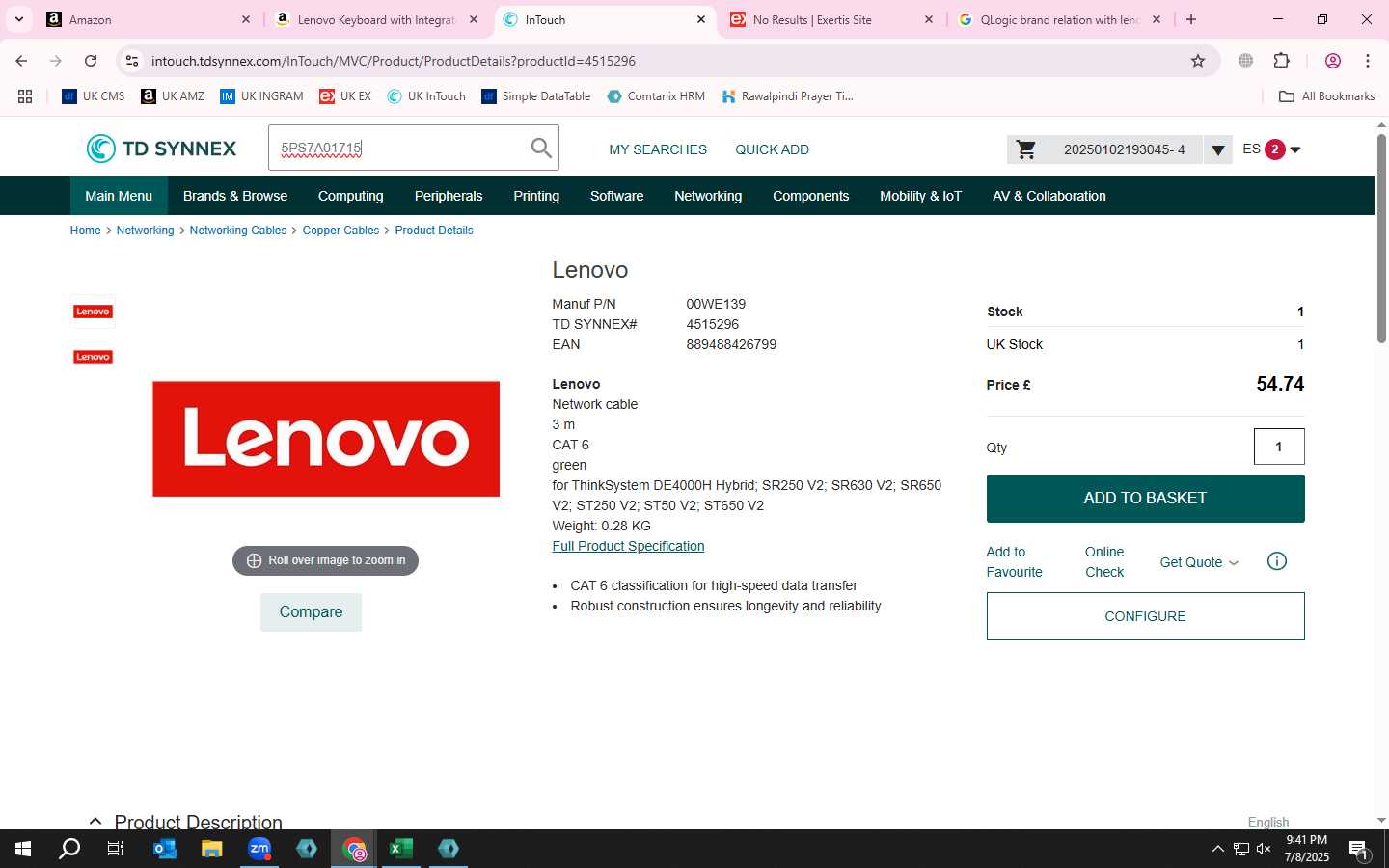Bookmark this page with the star icon
The height and width of the screenshot is (868, 1389).
(x=1198, y=61)
